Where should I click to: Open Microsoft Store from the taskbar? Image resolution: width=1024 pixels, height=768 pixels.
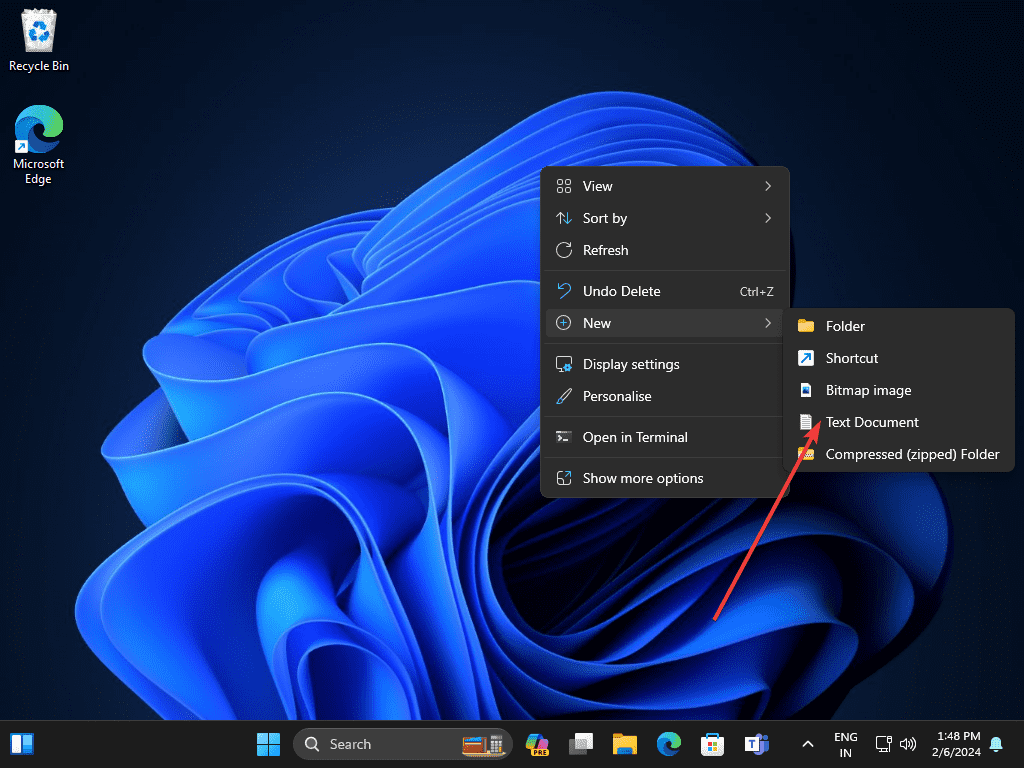712,744
